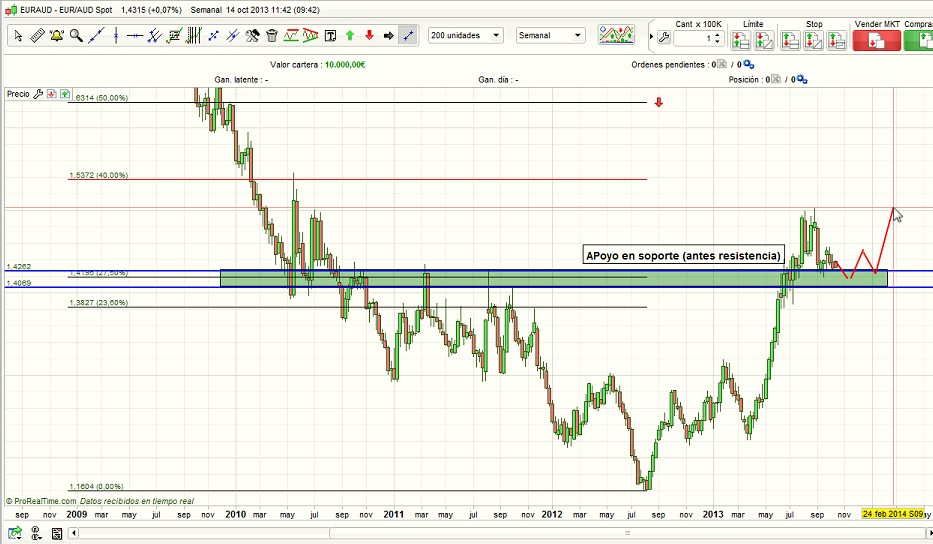
Task: Select the red triangle pattern tool
Action: (x=311, y=36)
